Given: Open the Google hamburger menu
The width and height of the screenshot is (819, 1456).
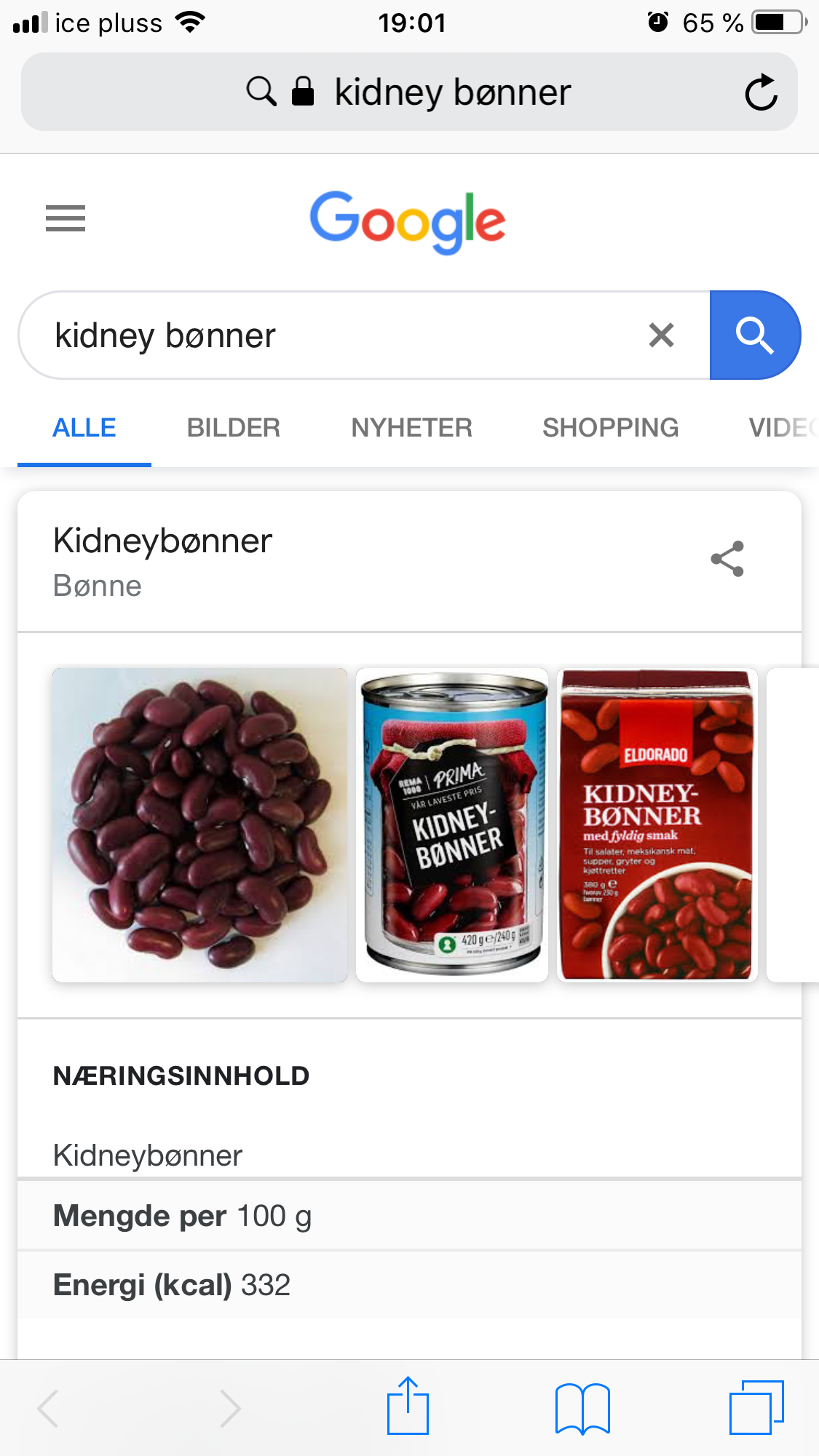Looking at the screenshot, I should (66, 218).
